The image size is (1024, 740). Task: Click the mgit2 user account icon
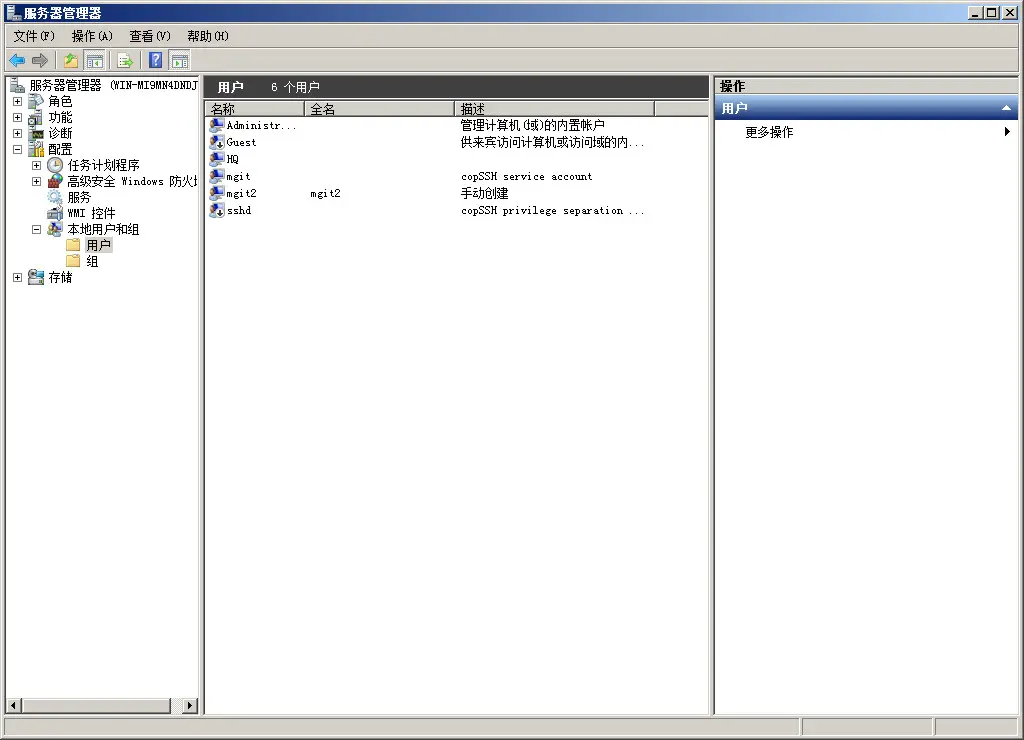[217, 193]
